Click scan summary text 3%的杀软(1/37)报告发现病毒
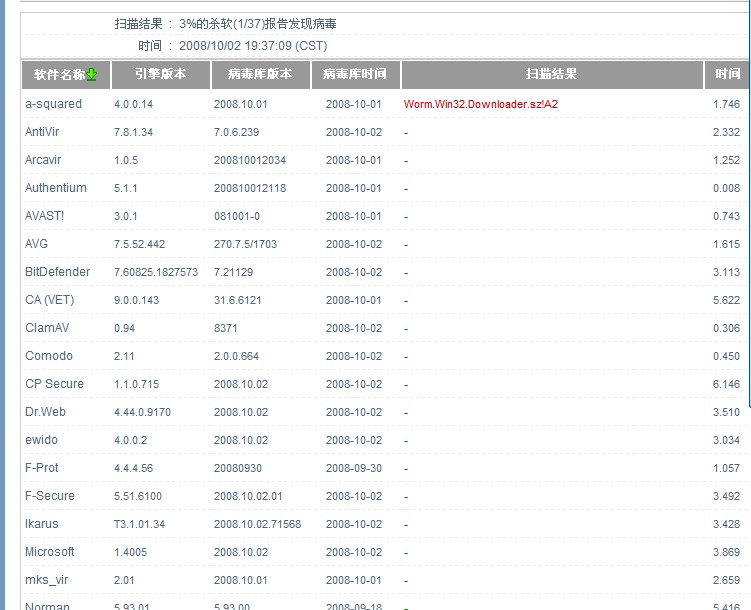 (x=258, y=24)
